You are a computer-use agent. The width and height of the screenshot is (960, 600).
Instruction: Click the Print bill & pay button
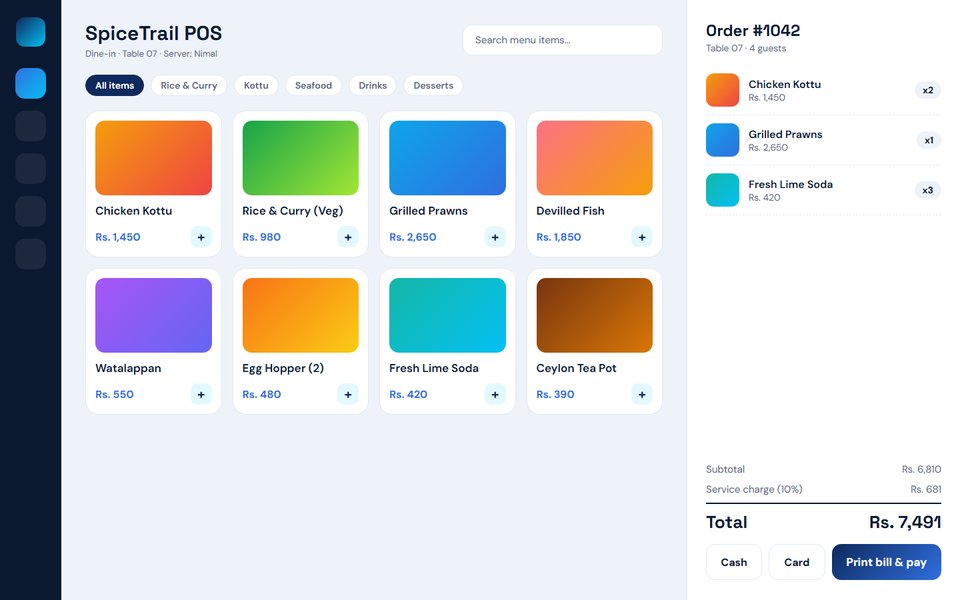click(886, 562)
